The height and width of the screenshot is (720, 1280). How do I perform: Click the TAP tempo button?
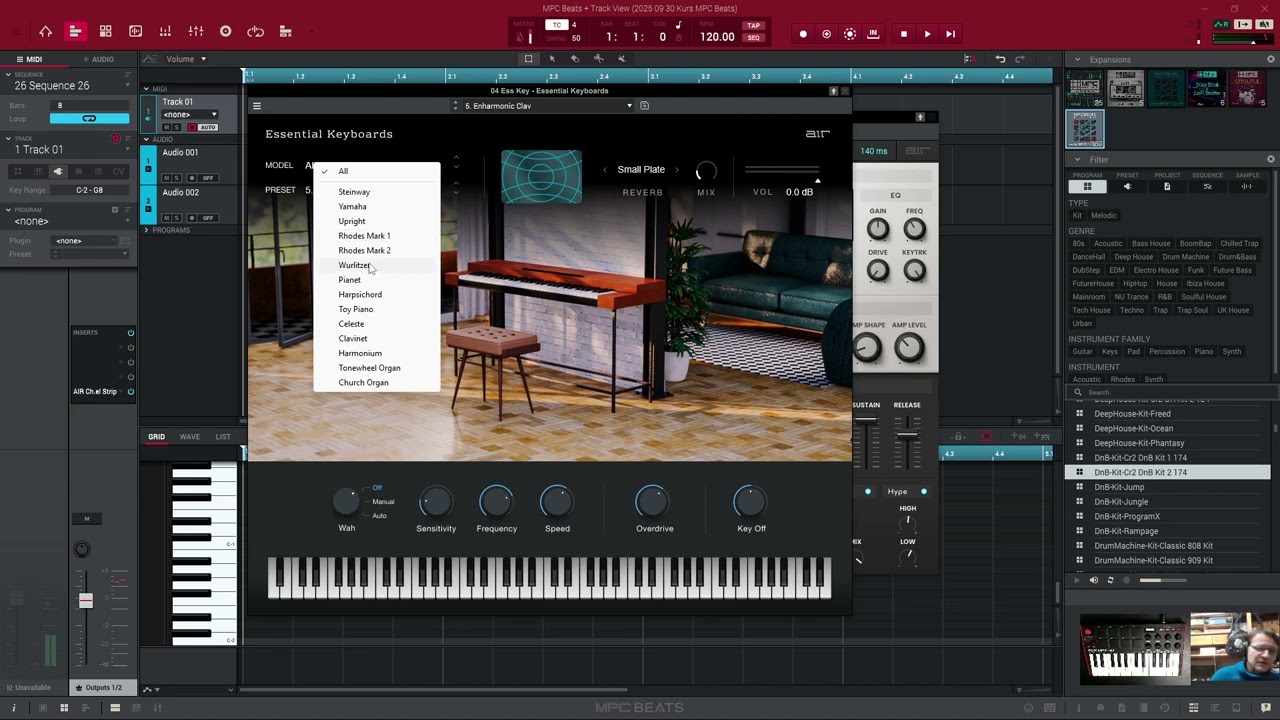[753, 26]
